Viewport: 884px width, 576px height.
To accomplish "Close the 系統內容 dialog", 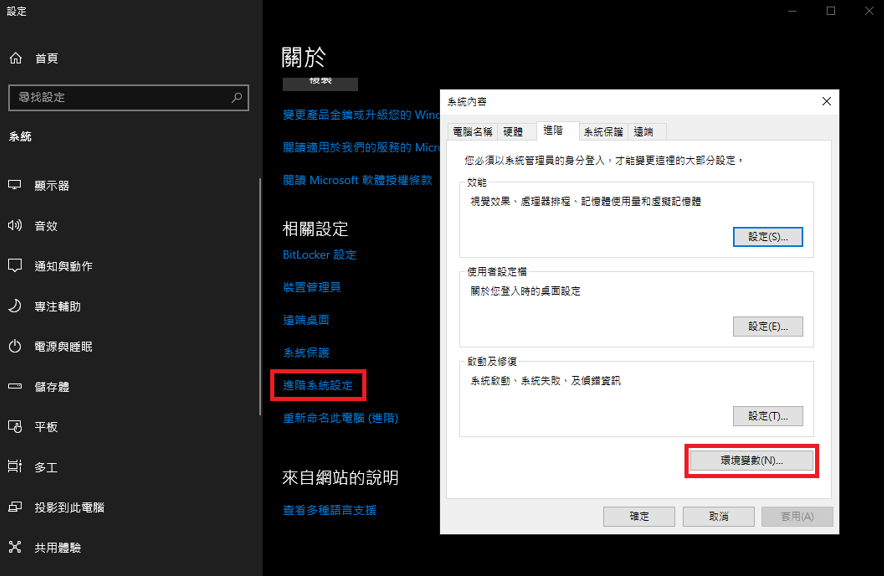I will pyautogui.click(x=826, y=101).
